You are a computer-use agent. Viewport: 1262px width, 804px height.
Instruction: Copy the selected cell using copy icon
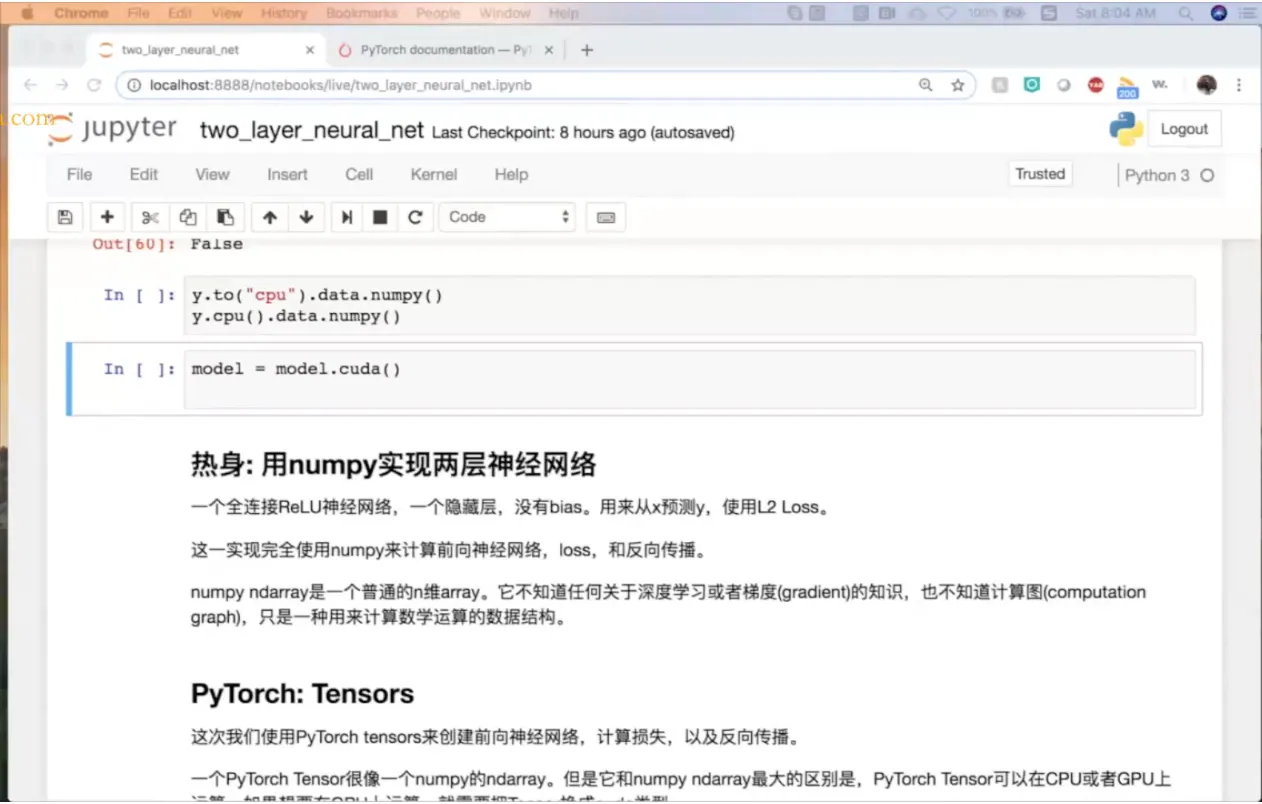click(187, 217)
